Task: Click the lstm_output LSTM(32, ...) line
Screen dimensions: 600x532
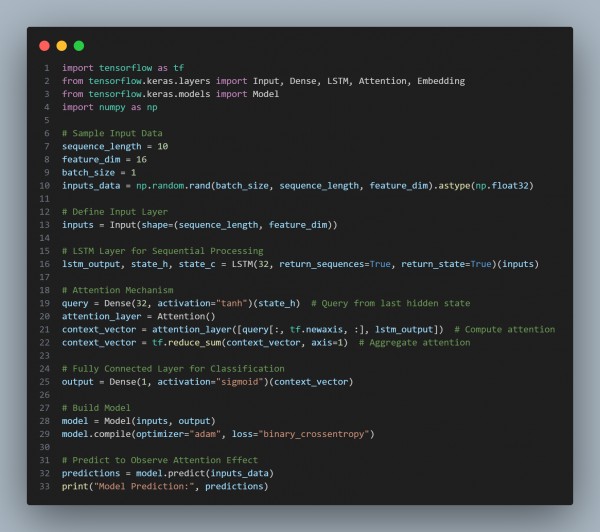Action: pyautogui.click(x=300, y=264)
